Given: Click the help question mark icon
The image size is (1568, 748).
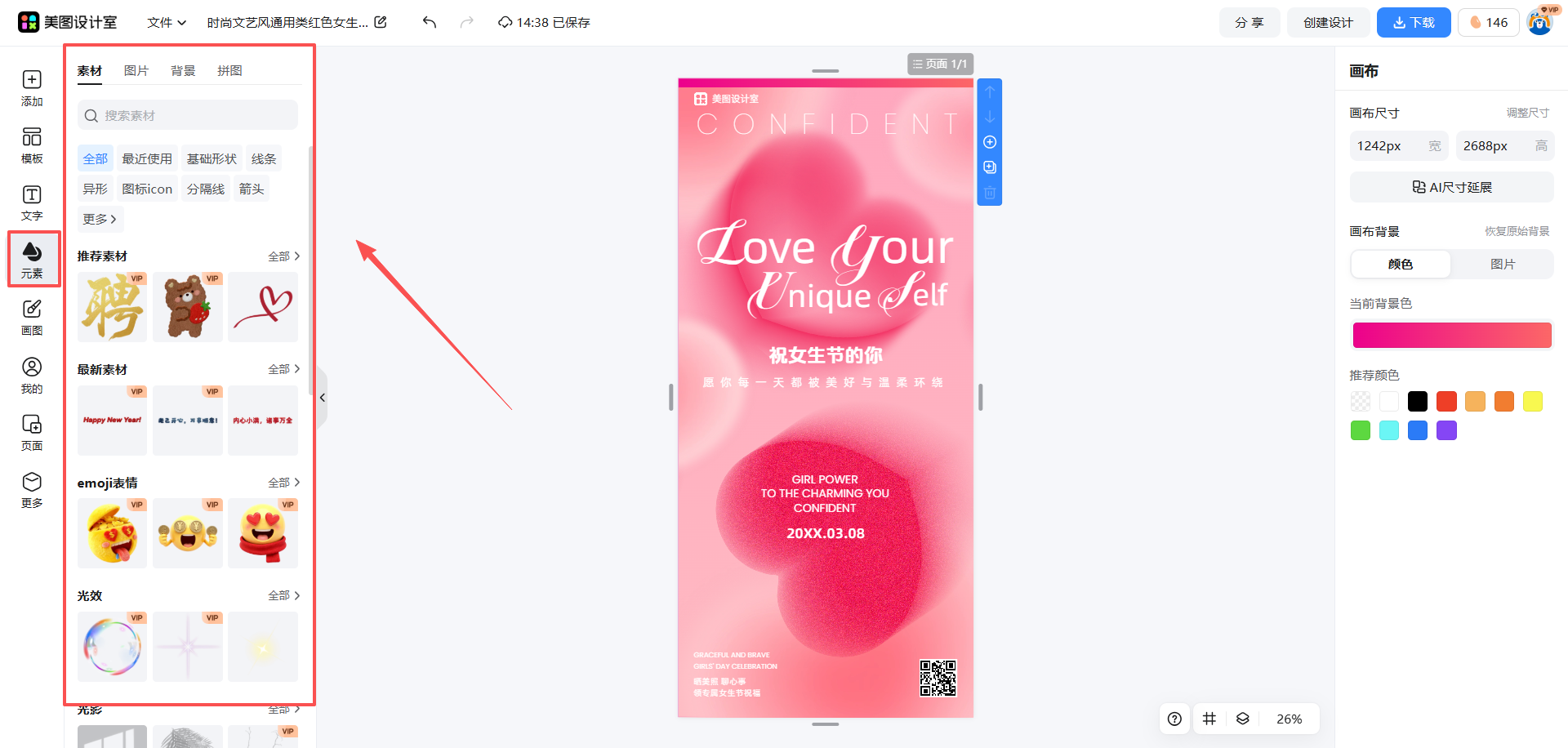Looking at the screenshot, I should tap(1174, 719).
